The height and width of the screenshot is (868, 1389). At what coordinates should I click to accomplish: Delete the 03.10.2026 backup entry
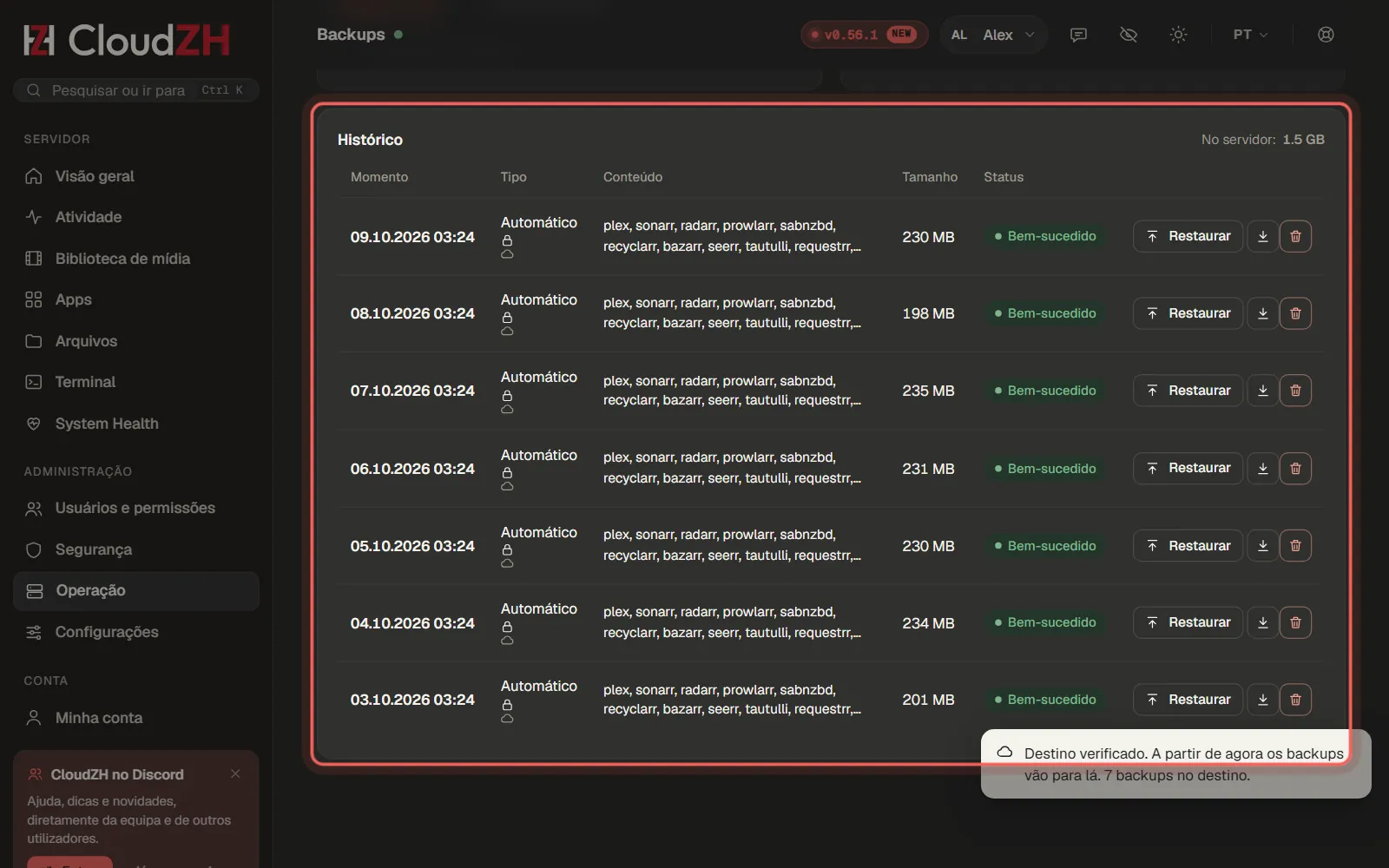(1295, 700)
